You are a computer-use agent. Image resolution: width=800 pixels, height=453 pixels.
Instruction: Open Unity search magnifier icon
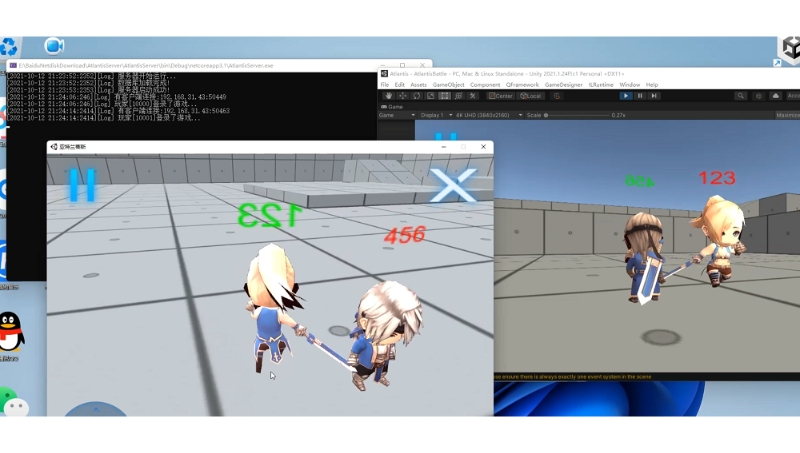(740, 96)
